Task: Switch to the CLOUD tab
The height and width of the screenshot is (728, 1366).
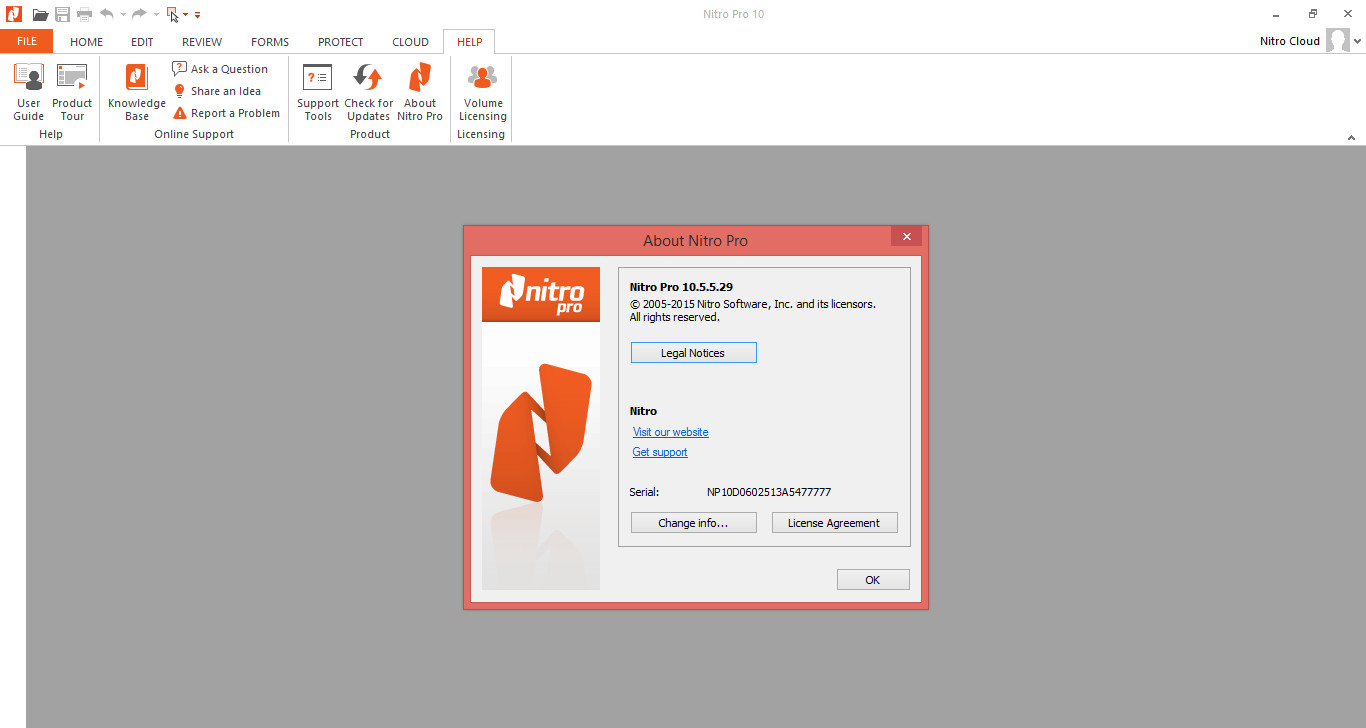Action: click(410, 42)
